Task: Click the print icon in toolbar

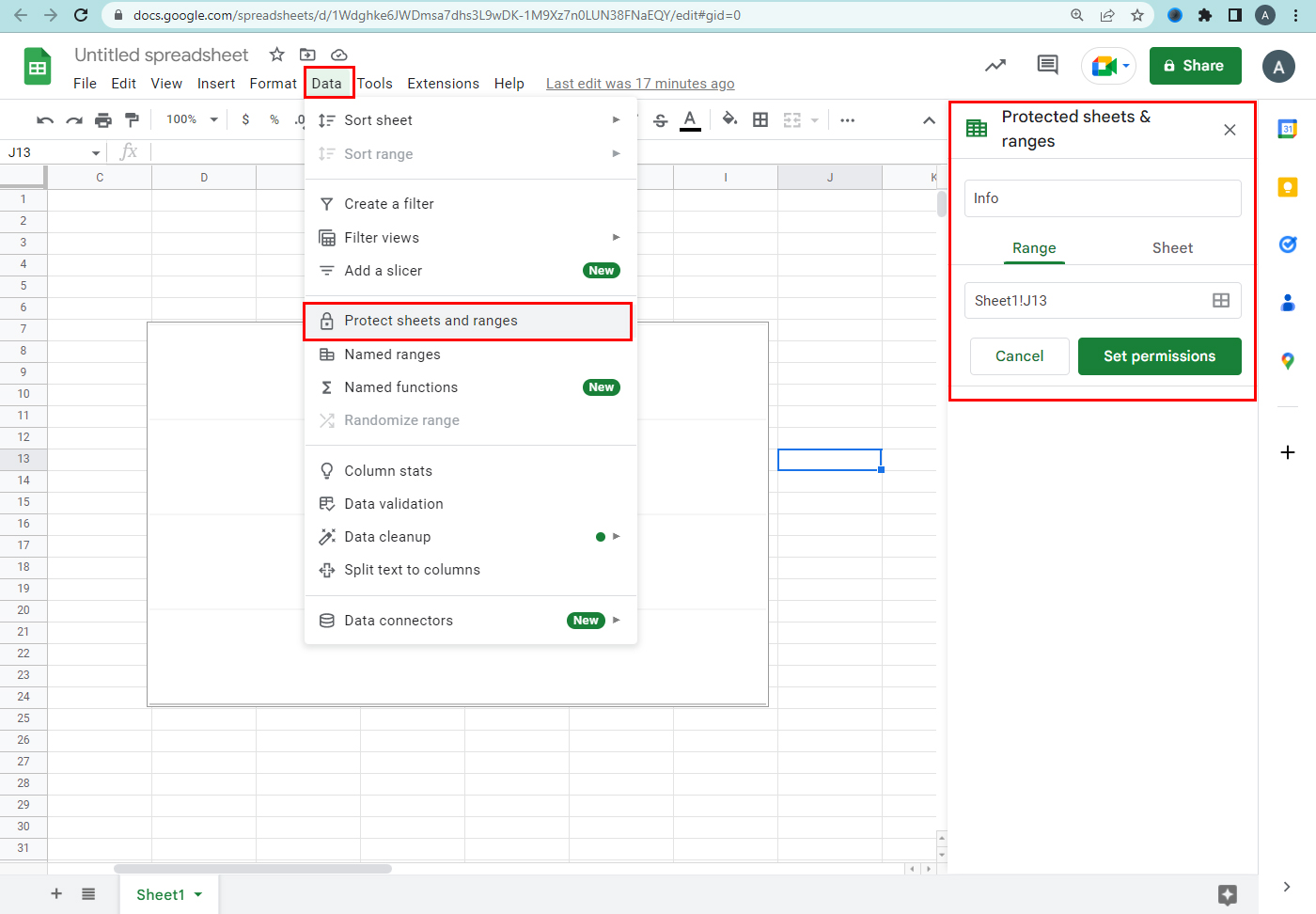Action: coord(103,119)
